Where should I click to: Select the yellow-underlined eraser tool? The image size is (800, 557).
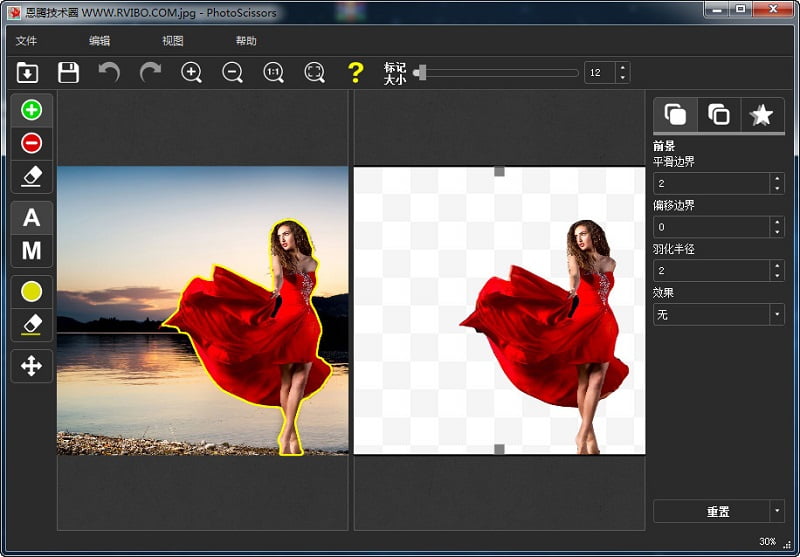point(32,325)
